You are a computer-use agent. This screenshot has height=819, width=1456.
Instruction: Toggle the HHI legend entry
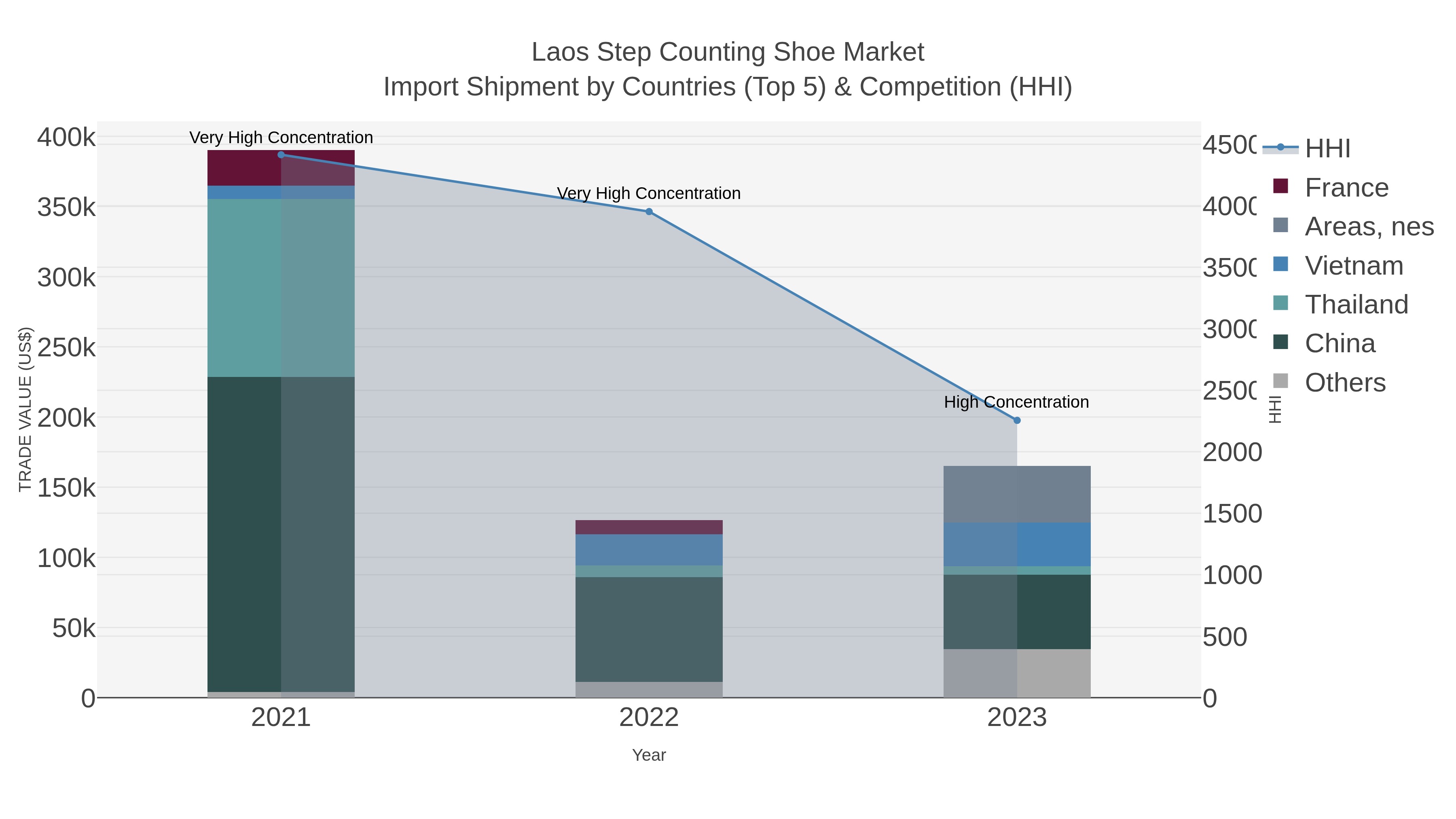[1306, 149]
